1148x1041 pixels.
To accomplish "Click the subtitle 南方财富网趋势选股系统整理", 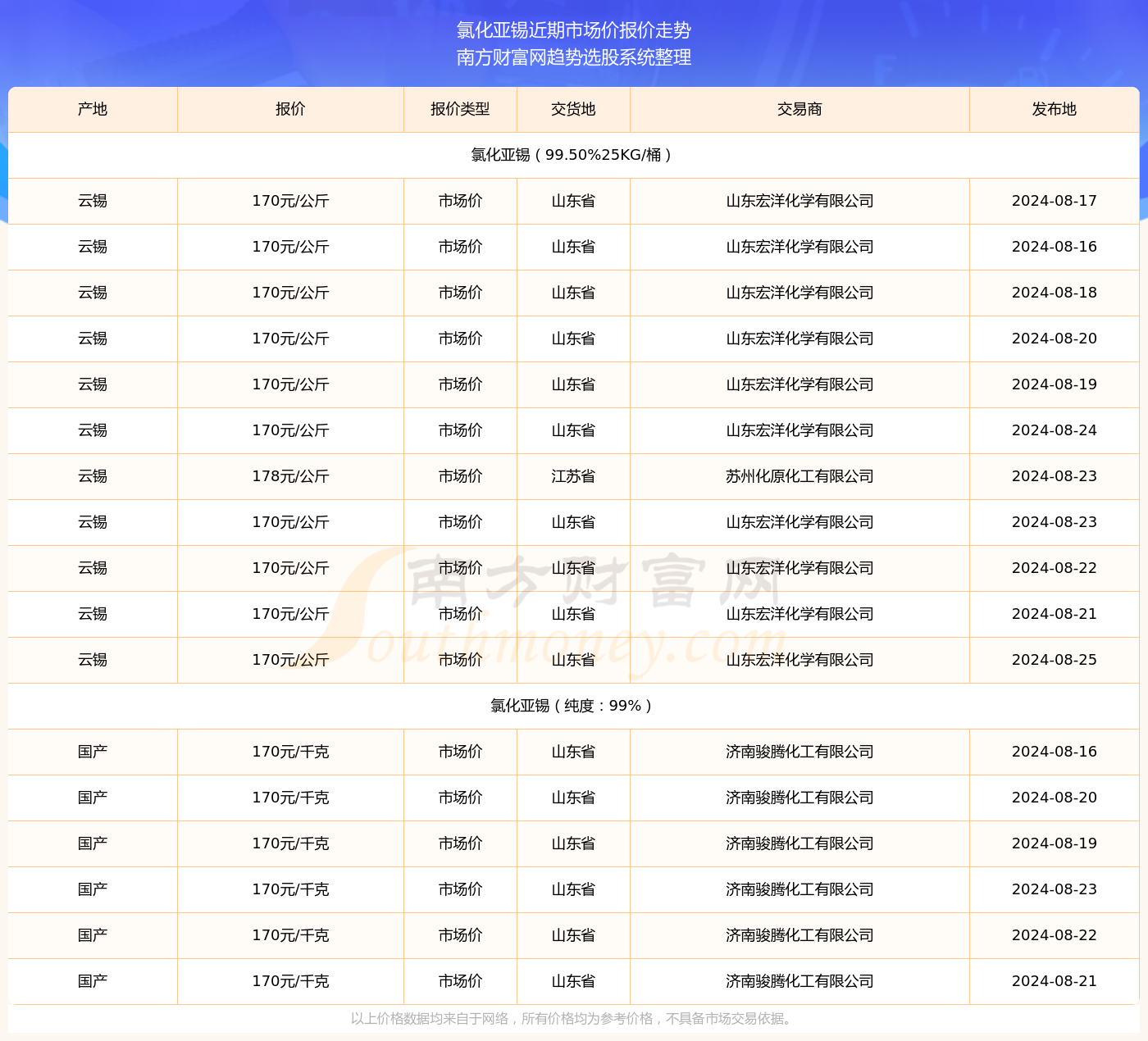I will [574, 57].
